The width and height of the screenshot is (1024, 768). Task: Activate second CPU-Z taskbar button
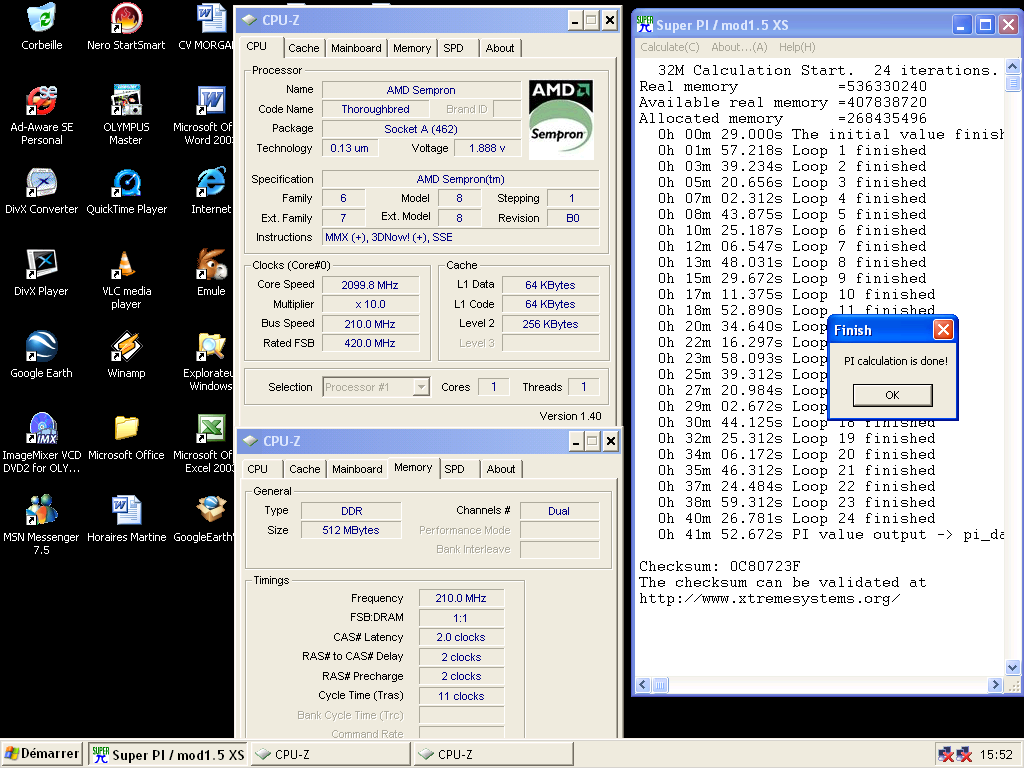494,755
